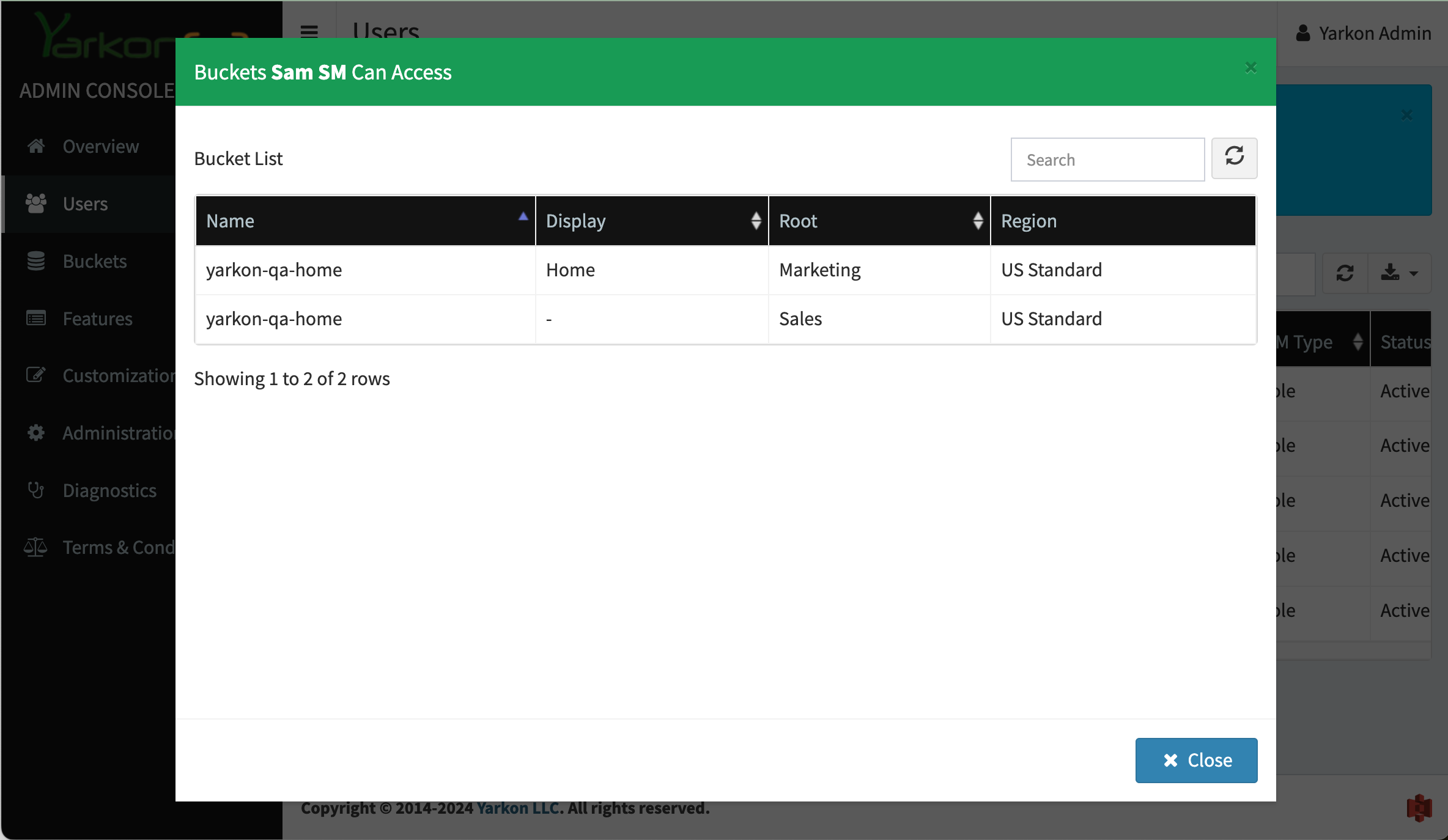Screen dimensions: 1448x840
Task: Open Yarkon Admin user menu
Action: [1363, 33]
